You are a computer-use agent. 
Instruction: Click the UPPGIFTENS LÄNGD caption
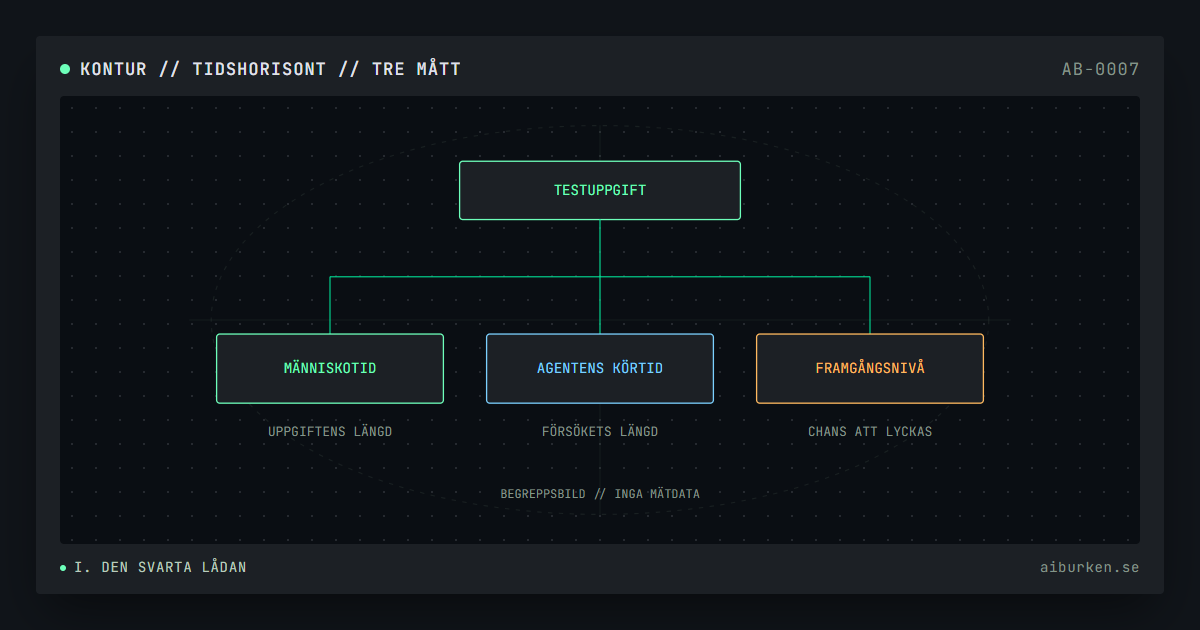[330, 432]
